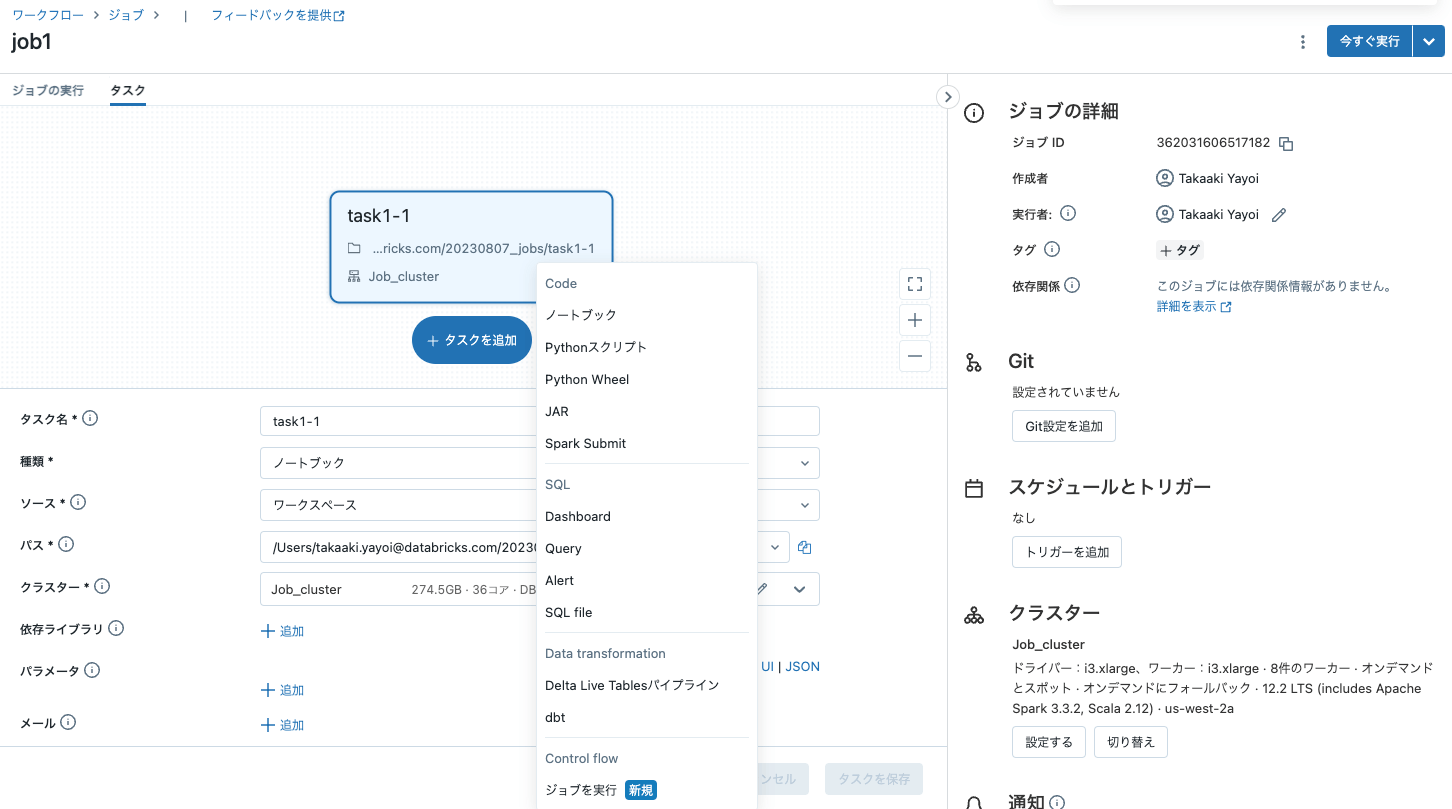The image size is (1452, 809).
Task: Expand the 今すぐ実行 dropdown arrow
Action: click(1429, 42)
